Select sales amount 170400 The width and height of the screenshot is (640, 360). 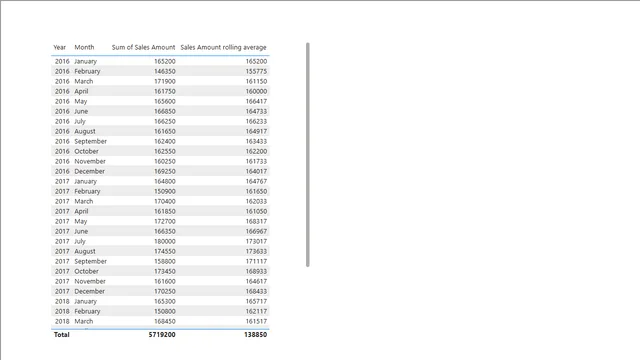[165, 201]
